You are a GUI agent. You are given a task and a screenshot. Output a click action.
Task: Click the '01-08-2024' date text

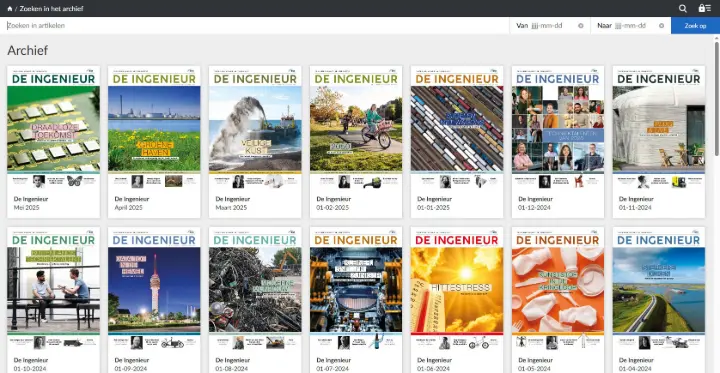click(x=231, y=368)
